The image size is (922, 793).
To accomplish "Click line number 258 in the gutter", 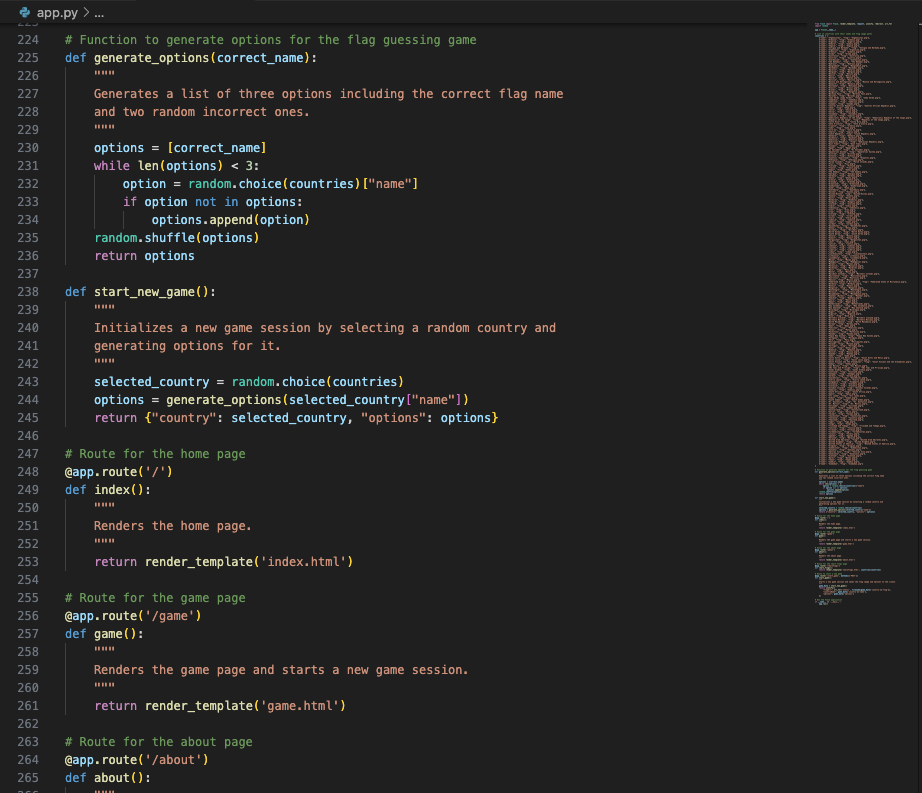I will tap(28, 652).
